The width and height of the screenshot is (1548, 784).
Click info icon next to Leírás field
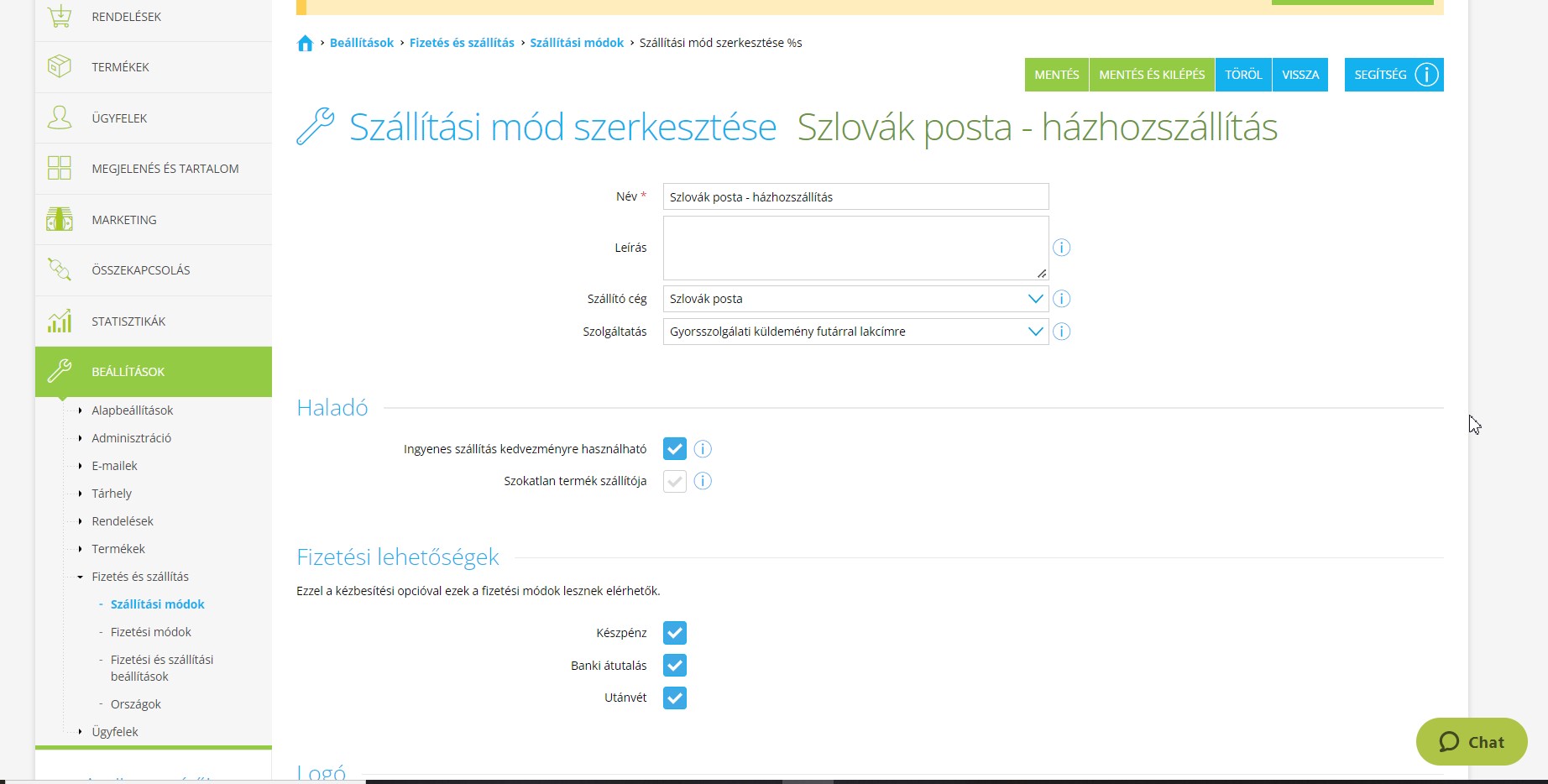point(1061,248)
